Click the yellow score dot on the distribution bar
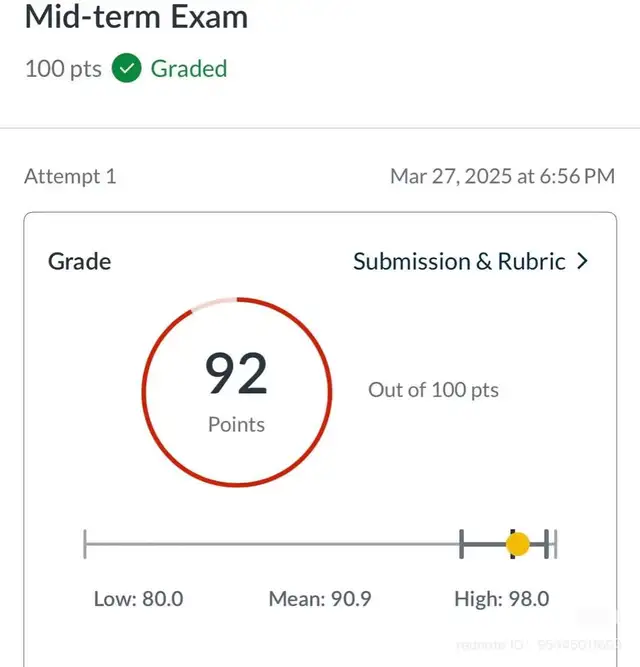This screenshot has height=667, width=640. (518, 544)
